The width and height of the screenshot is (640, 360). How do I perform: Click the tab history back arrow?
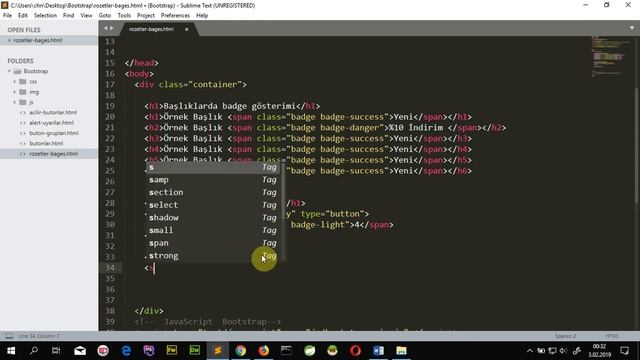106,28
